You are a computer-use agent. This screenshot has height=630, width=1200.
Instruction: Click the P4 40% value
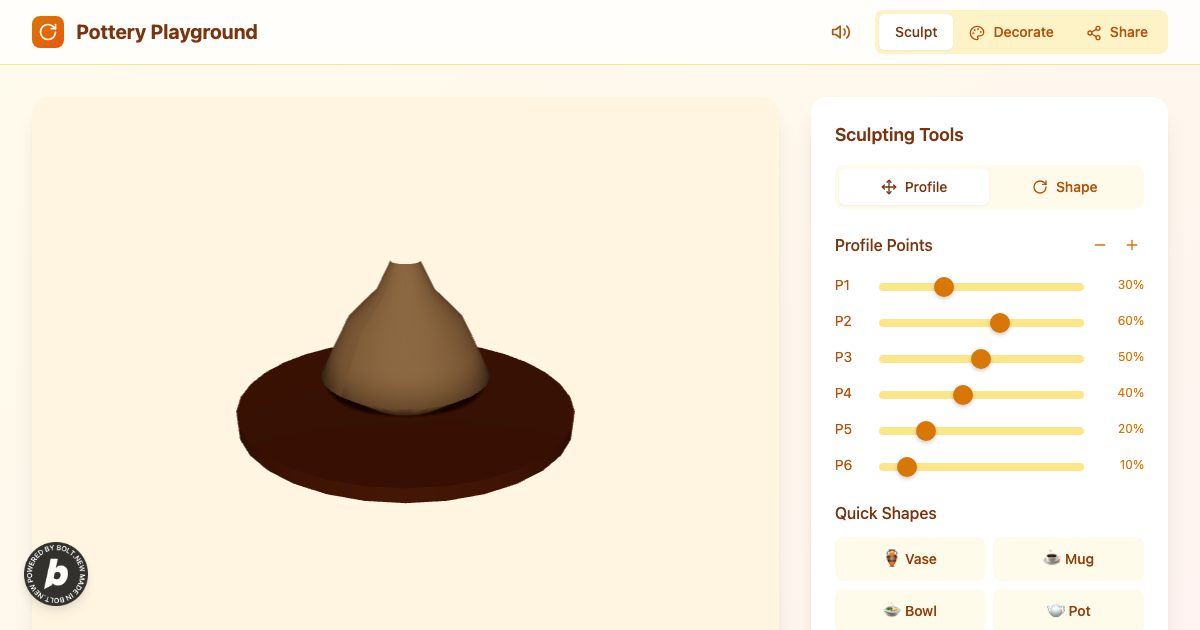(x=1130, y=393)
